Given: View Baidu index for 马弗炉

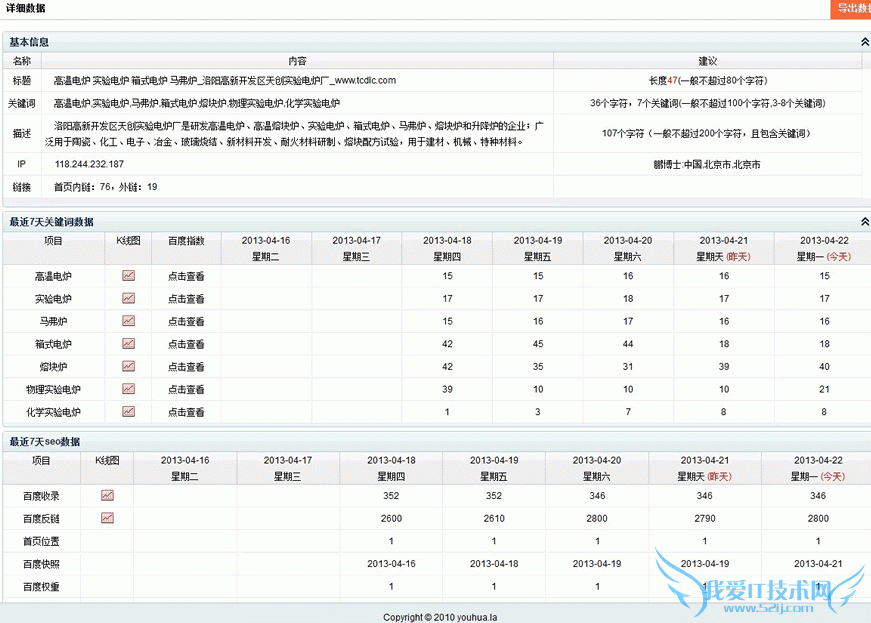Looking at the screenshot, I should (186, 321).
